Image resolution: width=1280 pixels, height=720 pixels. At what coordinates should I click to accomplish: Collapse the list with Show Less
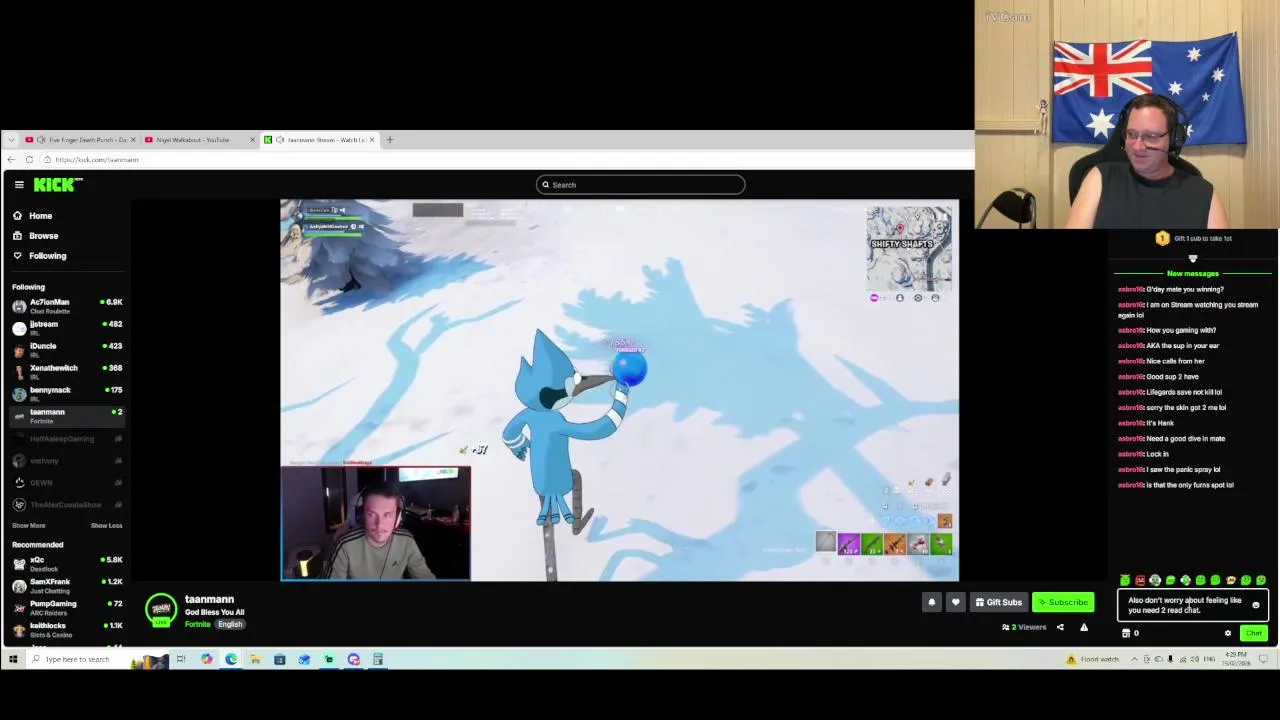[x=106, y=526]
